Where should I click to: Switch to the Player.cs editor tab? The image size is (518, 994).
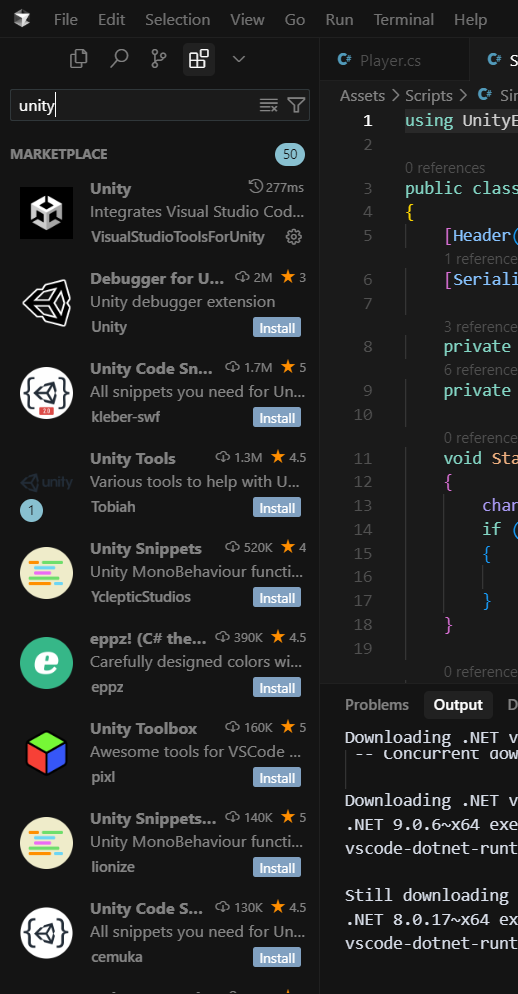[x=380, y=60]
